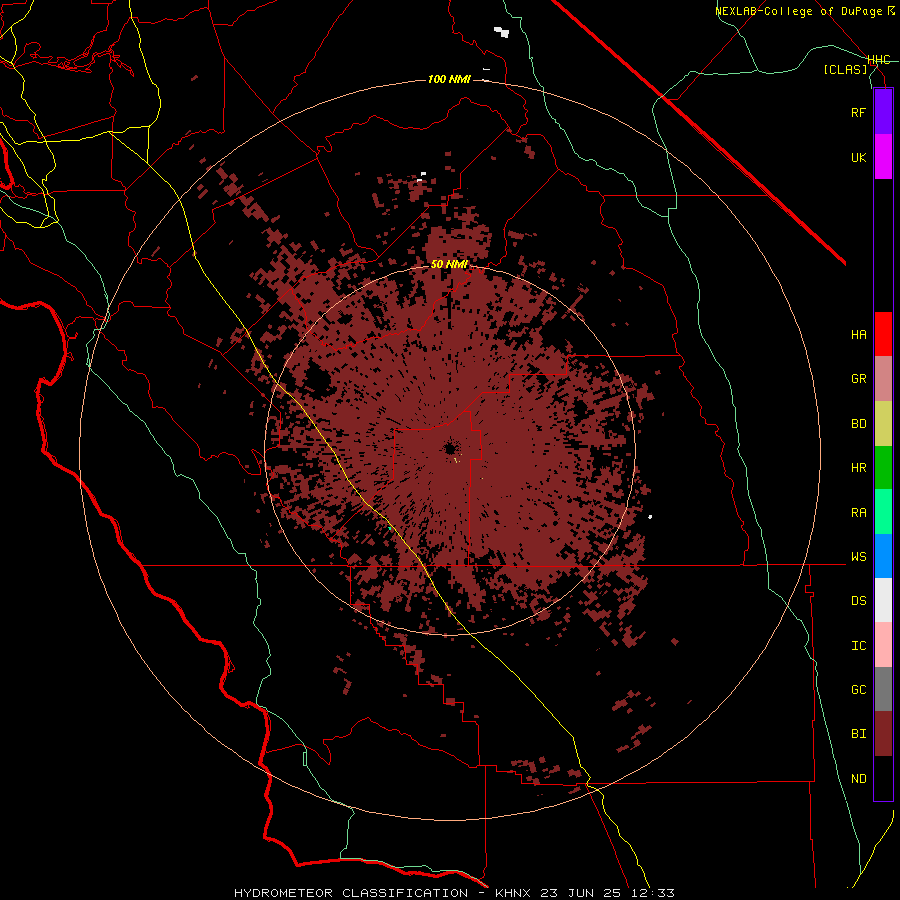The image size is (900, 900).
Task: Click the purple RF legend color swatch
Action: tap(883, 112)
